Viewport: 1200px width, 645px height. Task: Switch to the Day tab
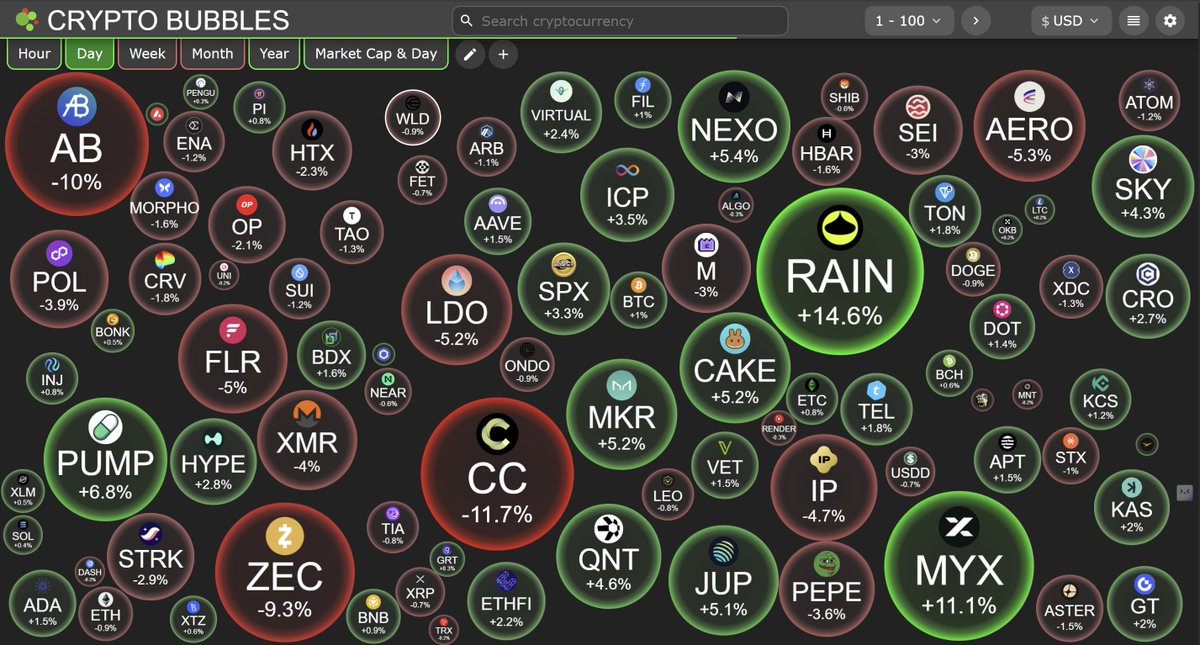pyautogui.click(x=90, y=54)
